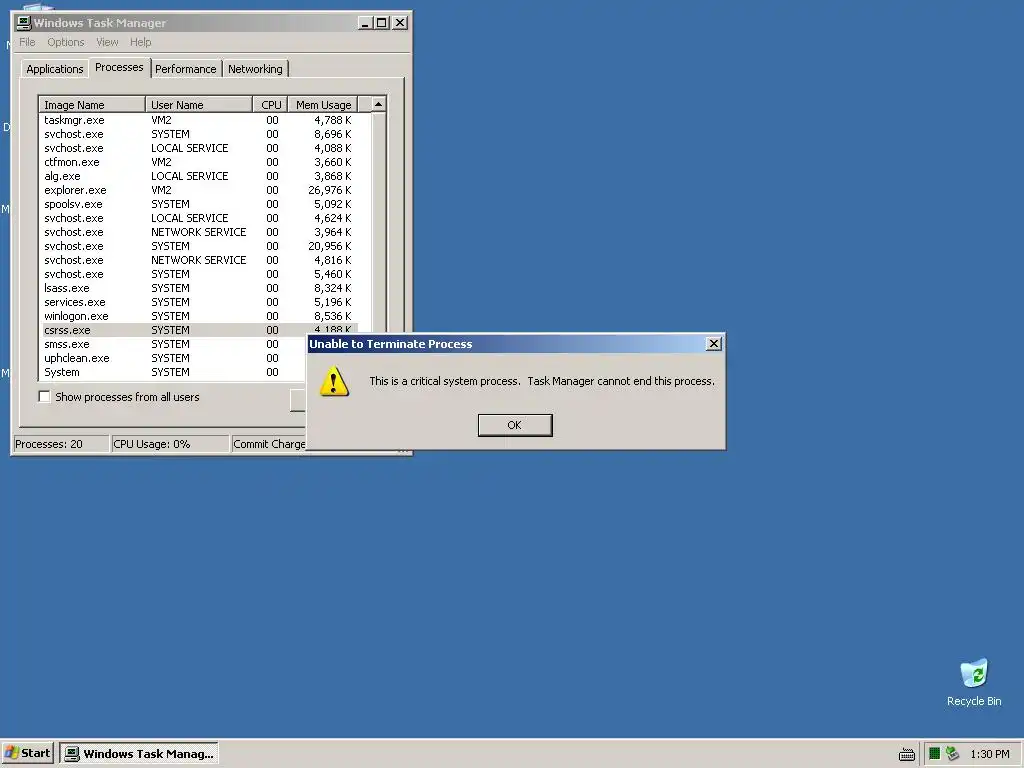Screen dimensions: 1024x768
Task: Close the Unable to Terminate Process dialog
Action: [x=714, y=344]
